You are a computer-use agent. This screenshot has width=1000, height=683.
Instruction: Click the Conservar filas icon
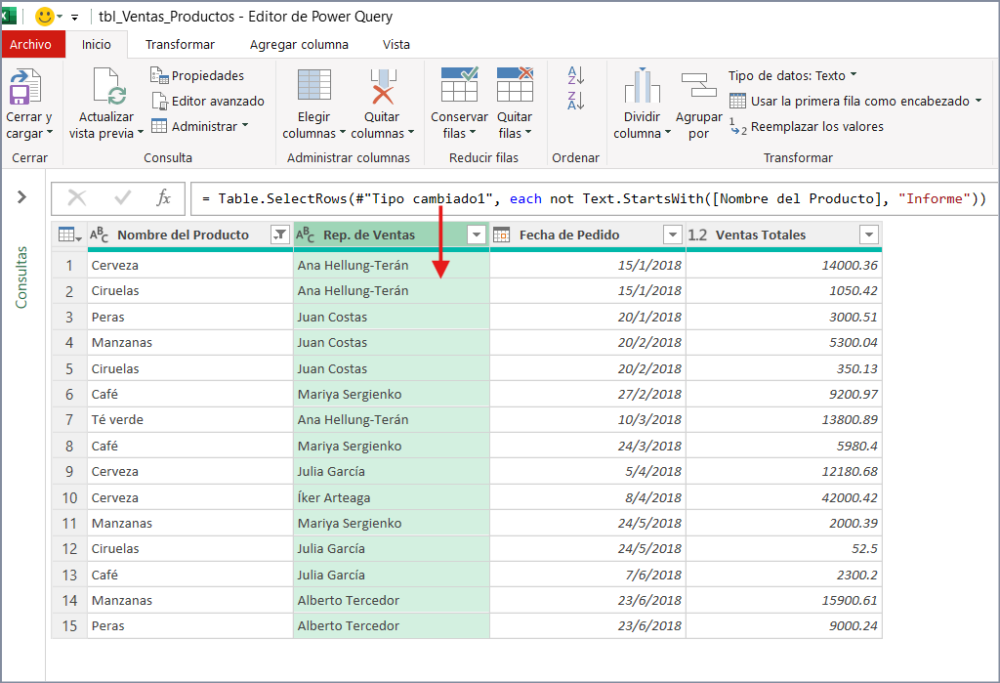[x=459, y=85]
